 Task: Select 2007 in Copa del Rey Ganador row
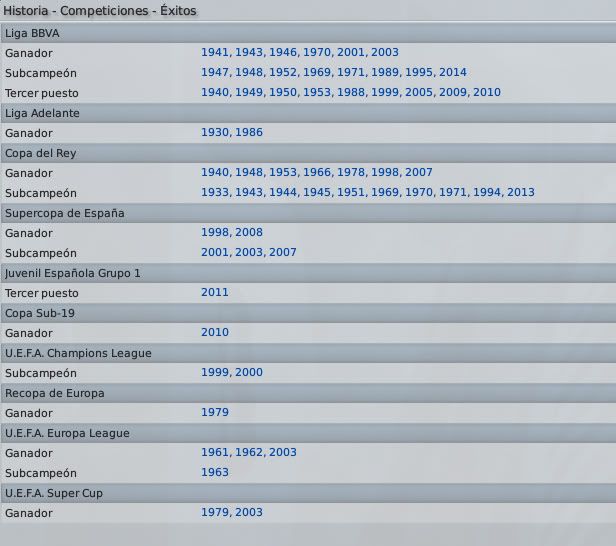tap(419, 172)
